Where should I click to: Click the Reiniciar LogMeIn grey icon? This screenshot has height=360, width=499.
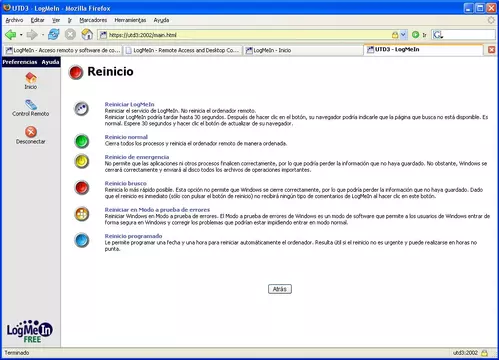click(x=81, y=109)
